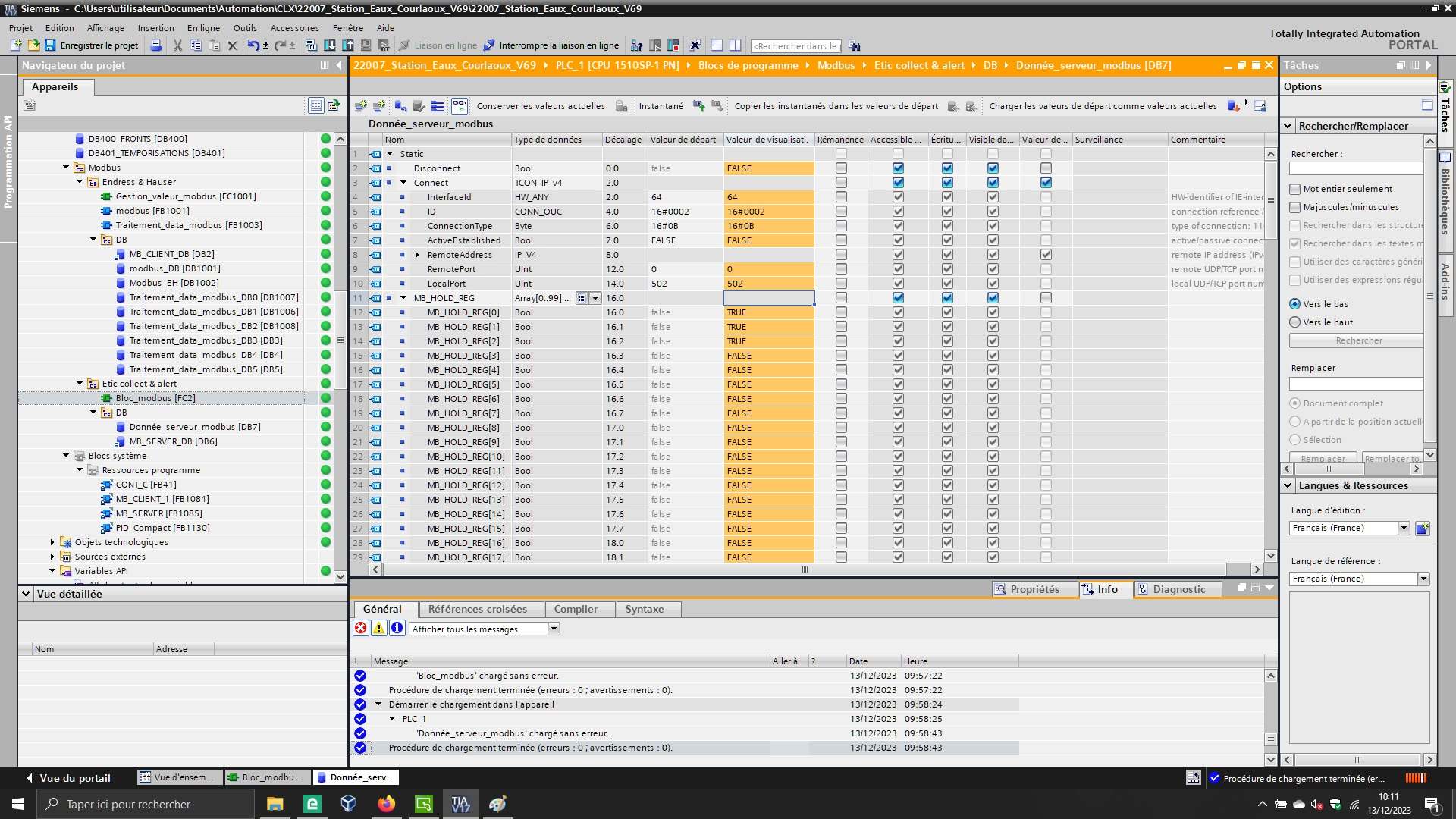
Task: Switch to the Références croisées tab
Action: [477, 609]
